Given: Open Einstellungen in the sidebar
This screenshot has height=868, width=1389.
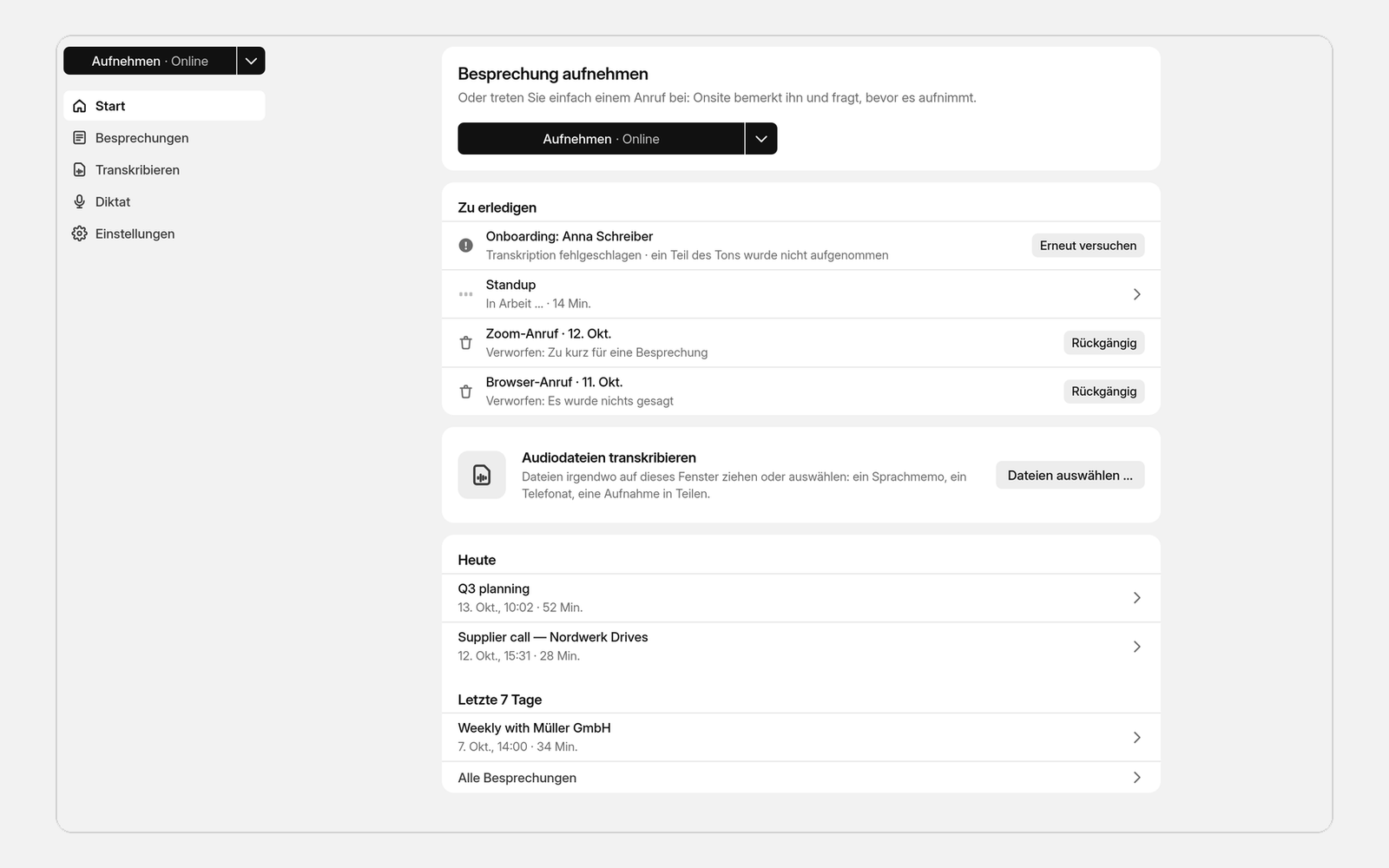Looking at the screenshot, I should pyautogui.click(x=164, y=233).
